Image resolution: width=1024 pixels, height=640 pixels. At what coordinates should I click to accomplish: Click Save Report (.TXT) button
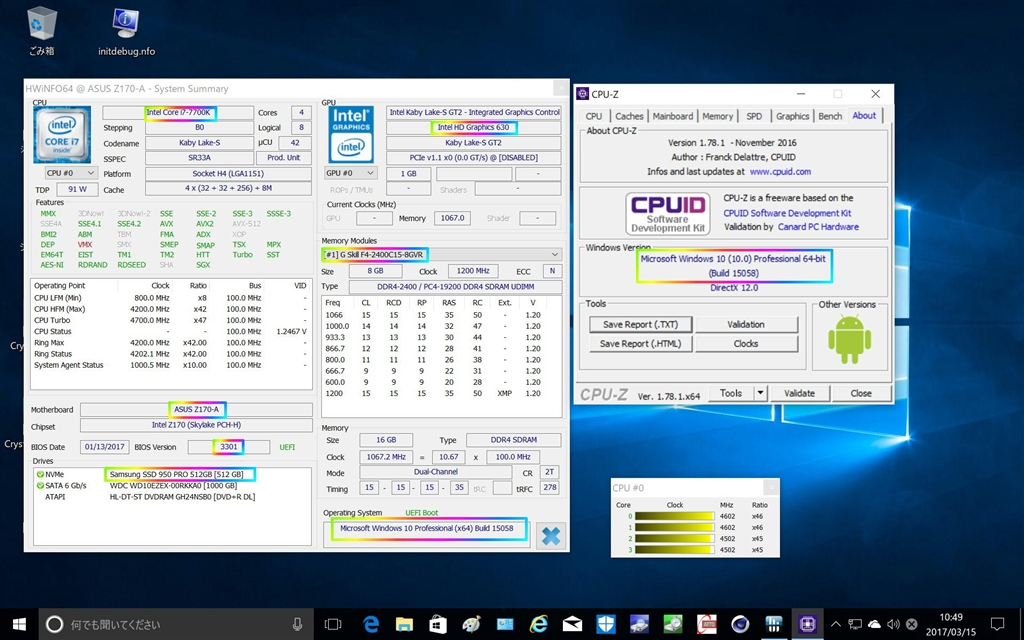coord(640,324)
